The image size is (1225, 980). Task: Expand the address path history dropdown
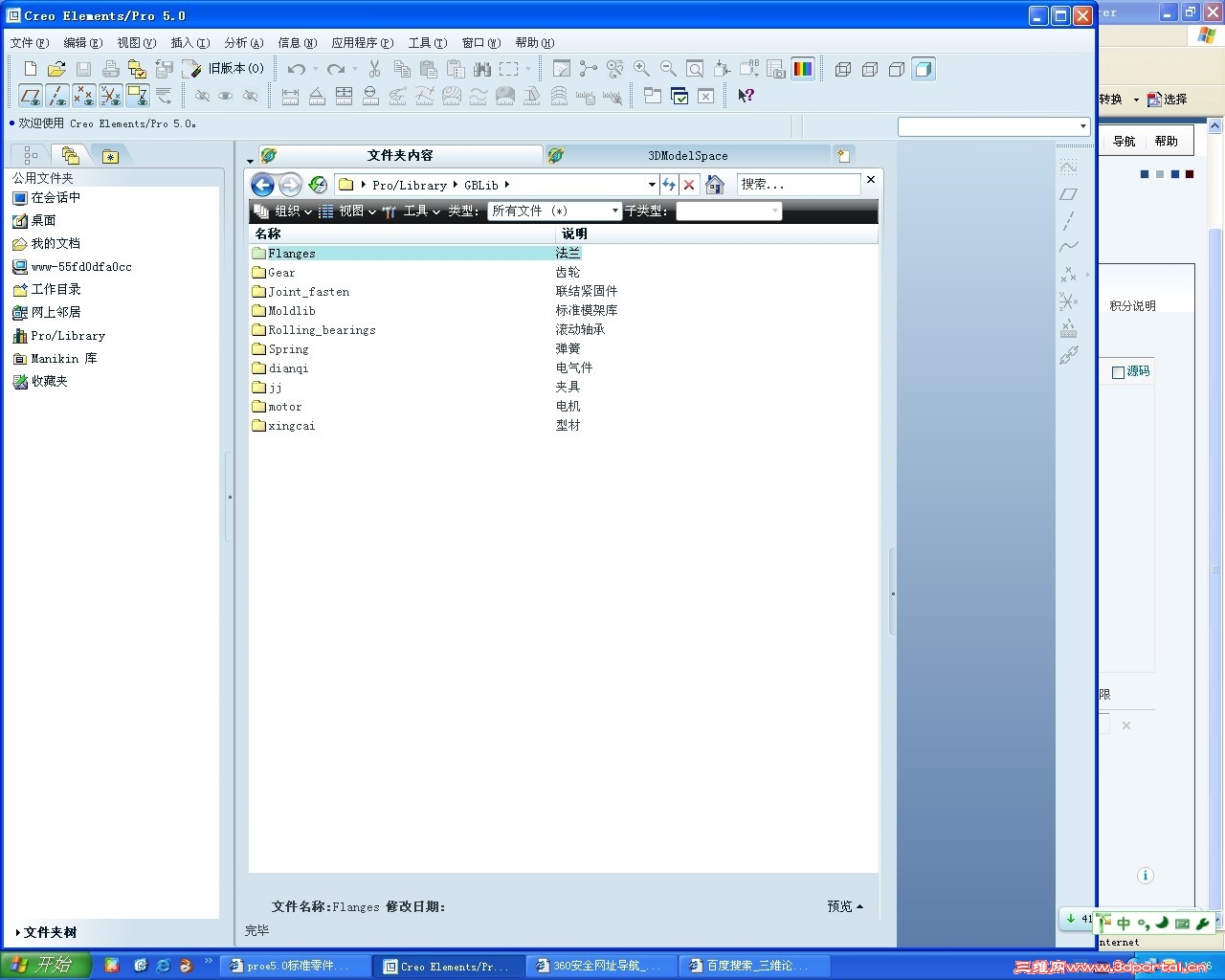click(652, 185)
